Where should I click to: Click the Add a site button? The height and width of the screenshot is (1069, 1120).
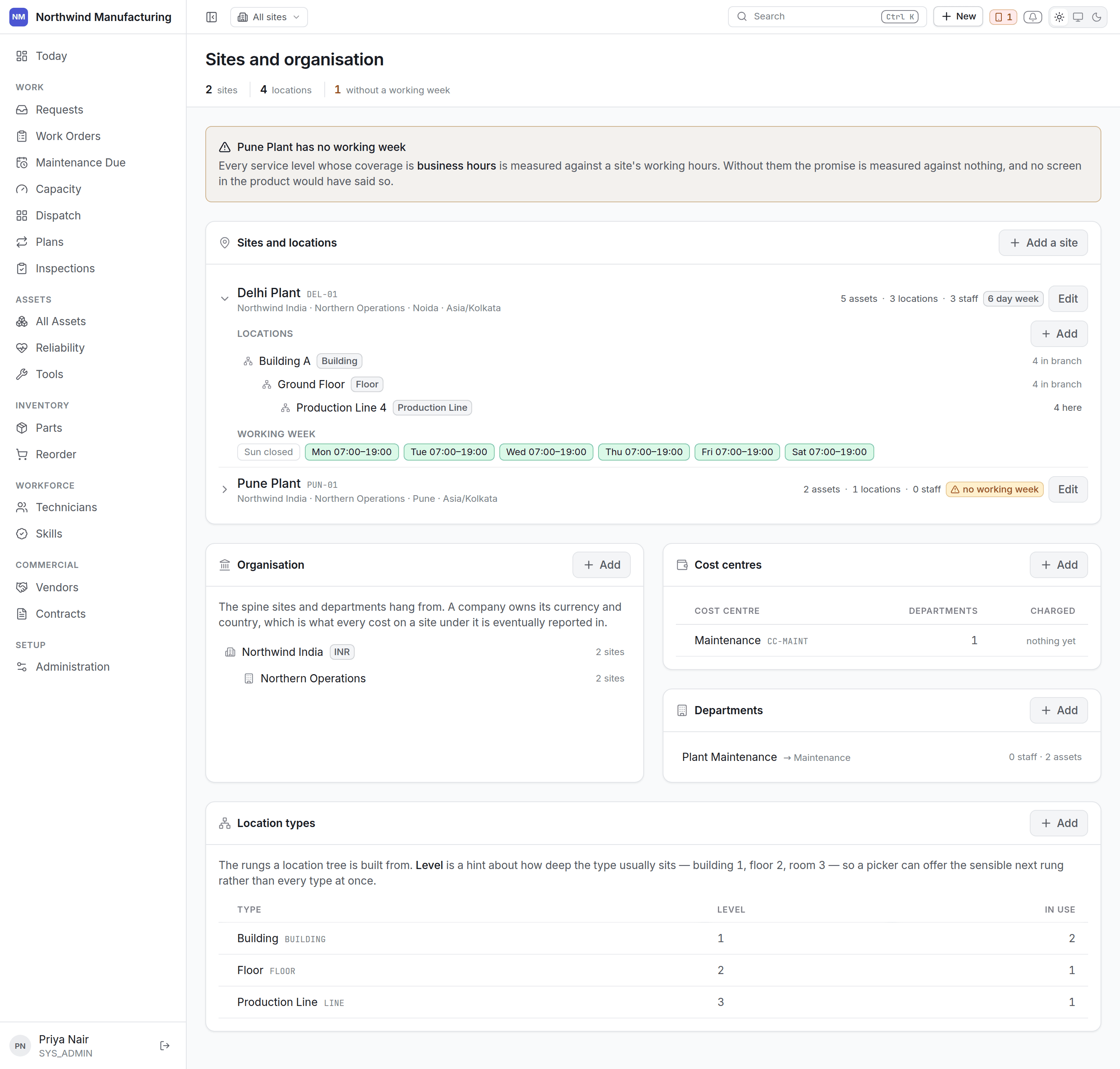point(1043,243)
